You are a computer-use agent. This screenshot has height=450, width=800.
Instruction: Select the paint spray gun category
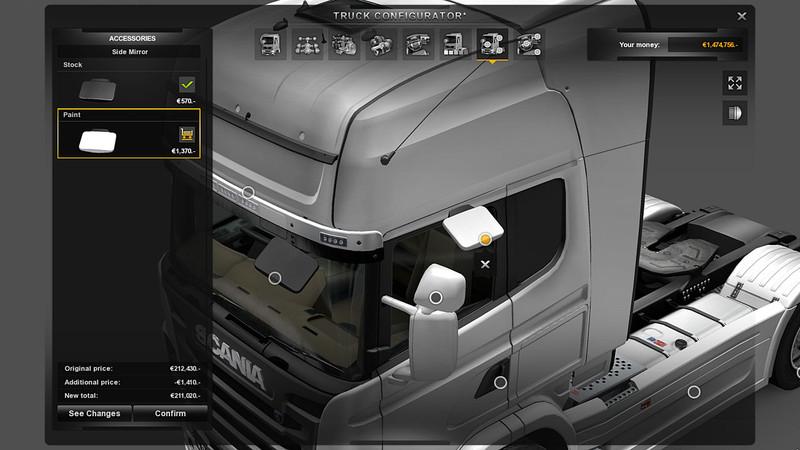pyautogui.click(x=381, y=45)
